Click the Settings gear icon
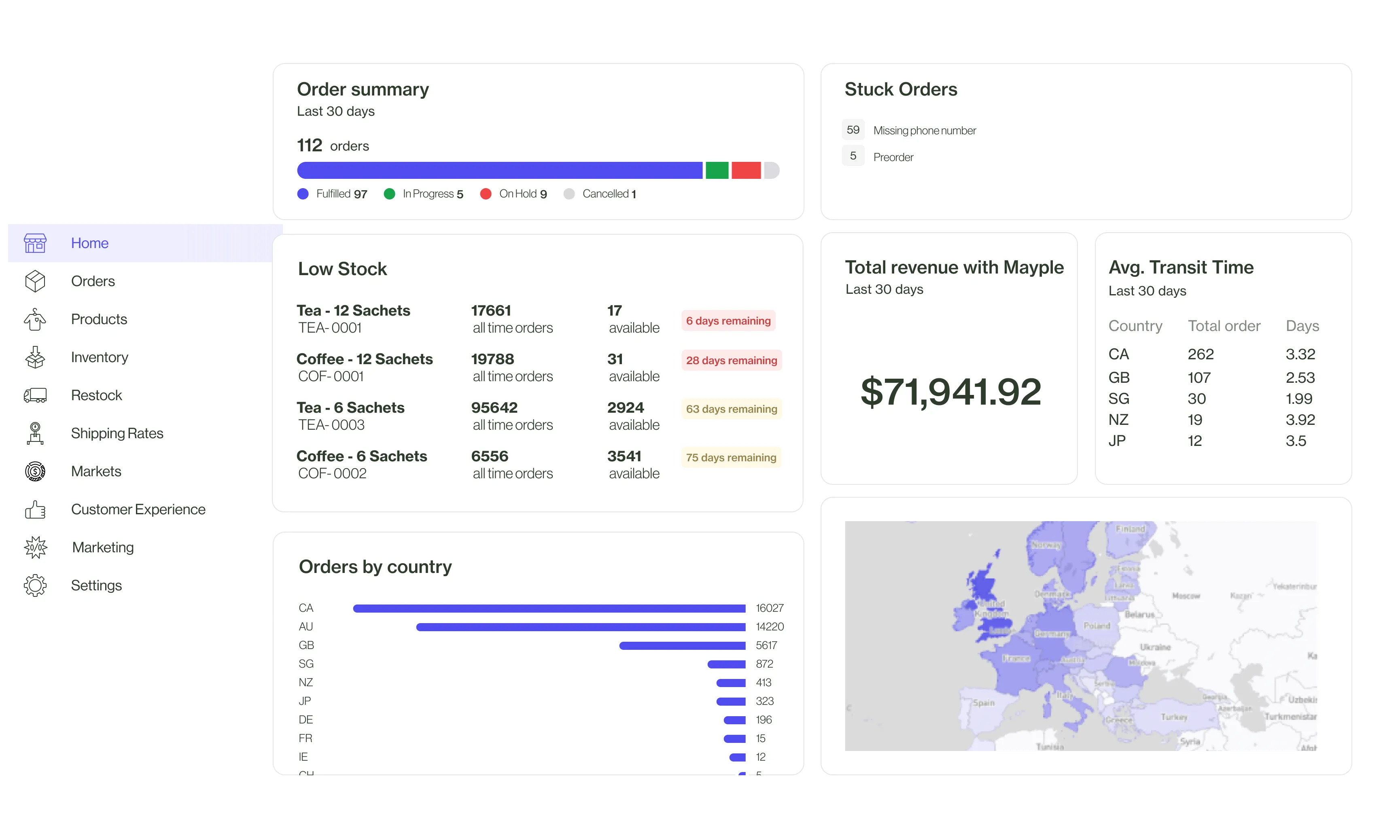The height and width of the screenshot is (840, 1400). pos(35,585)
